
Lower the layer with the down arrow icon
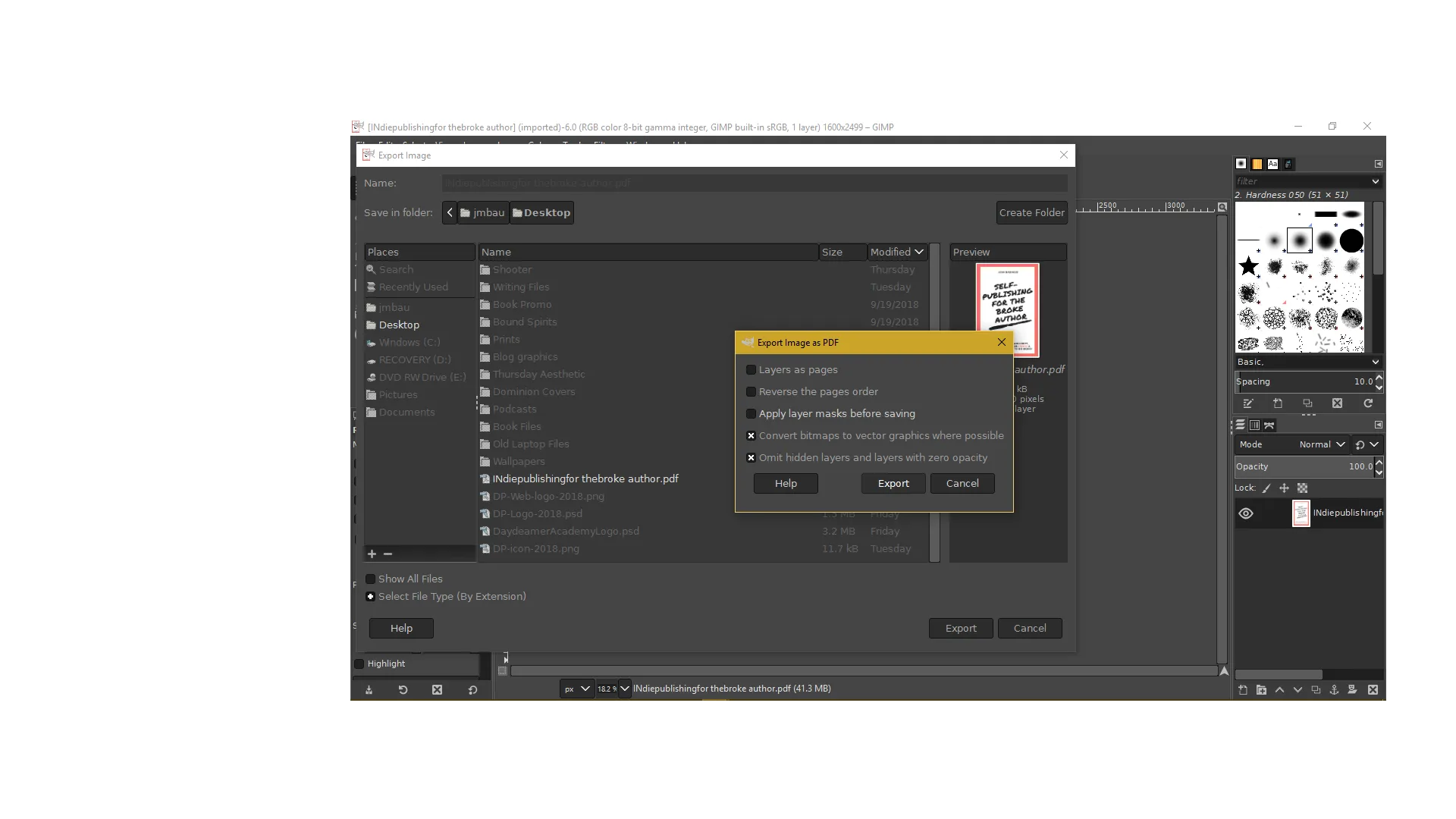[1298, 690]
